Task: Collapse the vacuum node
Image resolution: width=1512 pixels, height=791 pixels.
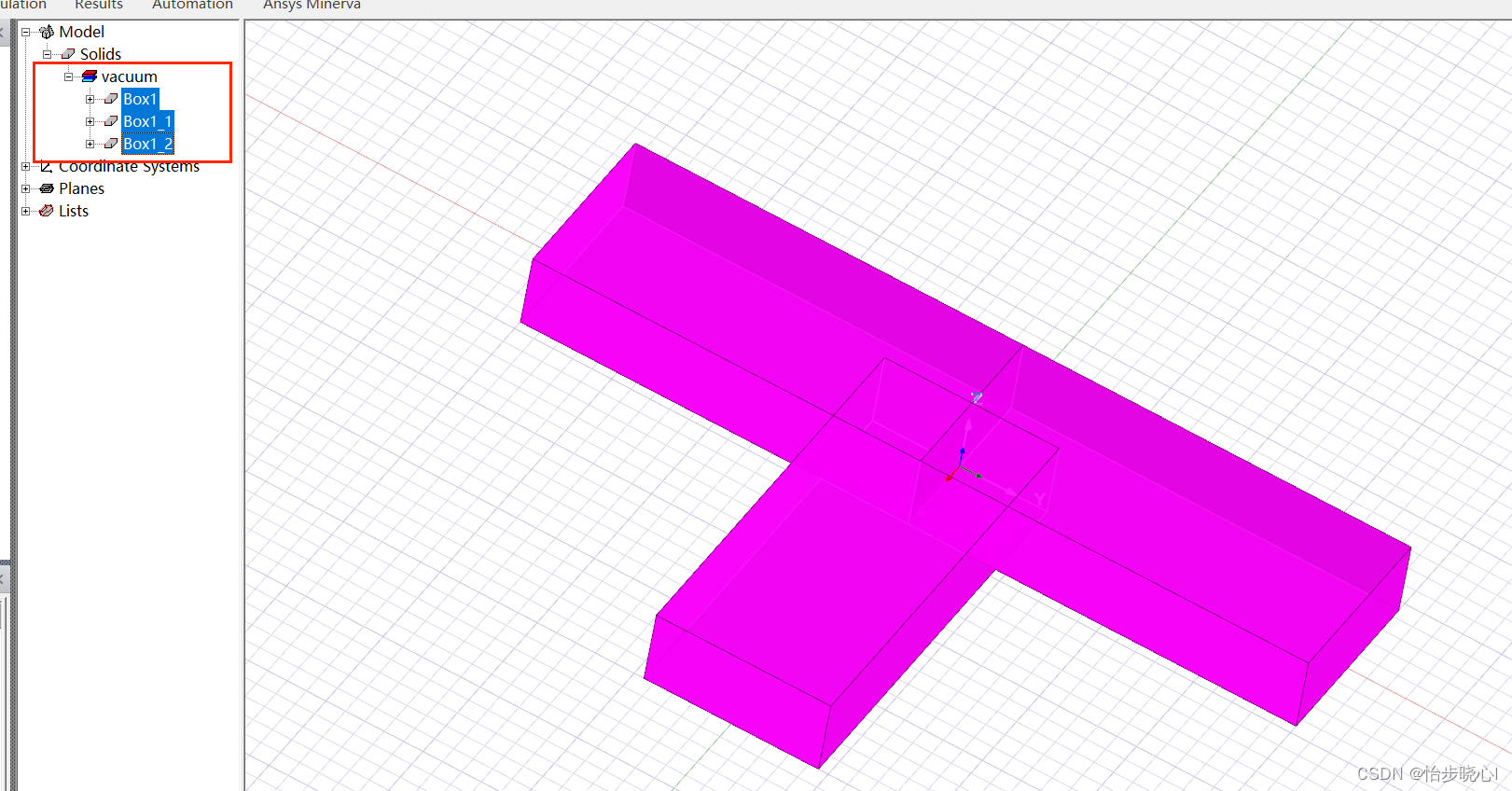Action: 68,76
